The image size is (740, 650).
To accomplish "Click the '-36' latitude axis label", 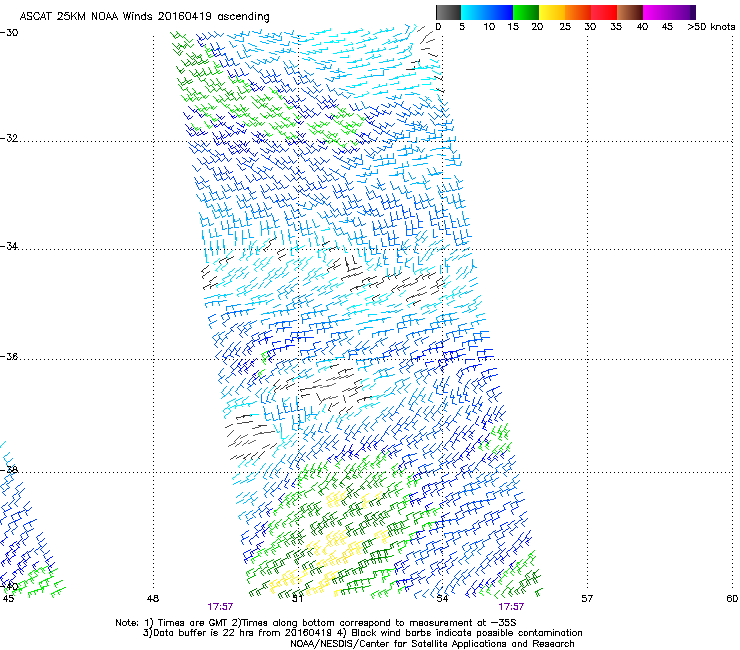I will tap(9, 356).
